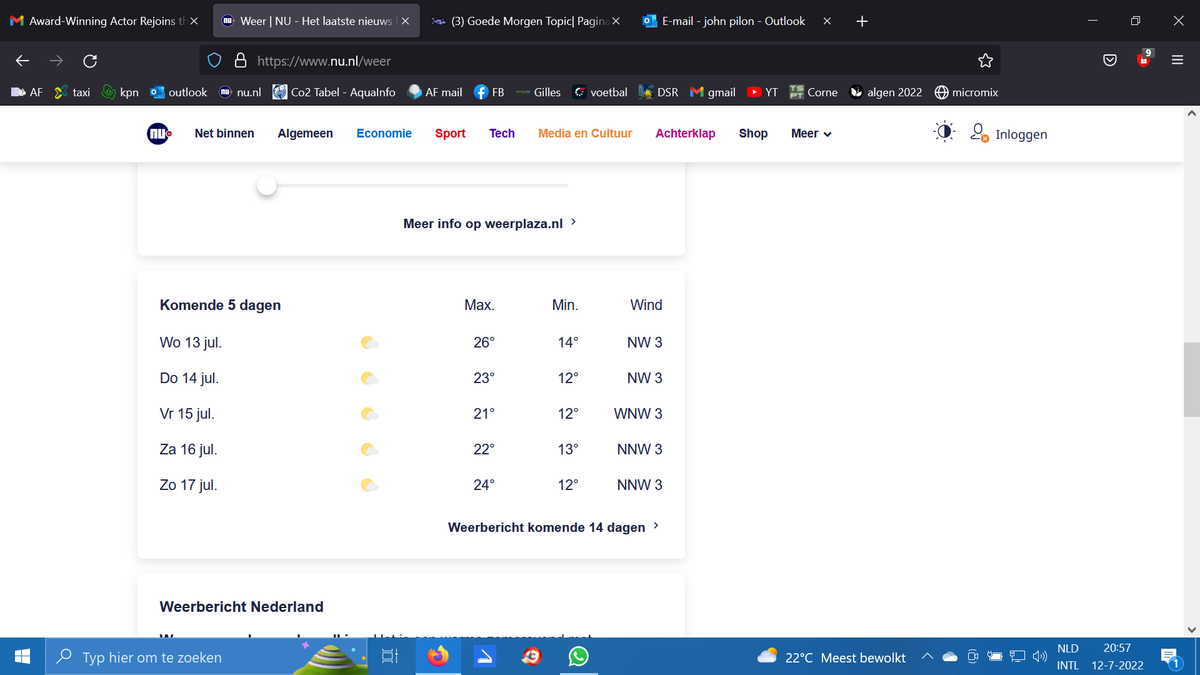Click the URL address bar

[600, 61]
